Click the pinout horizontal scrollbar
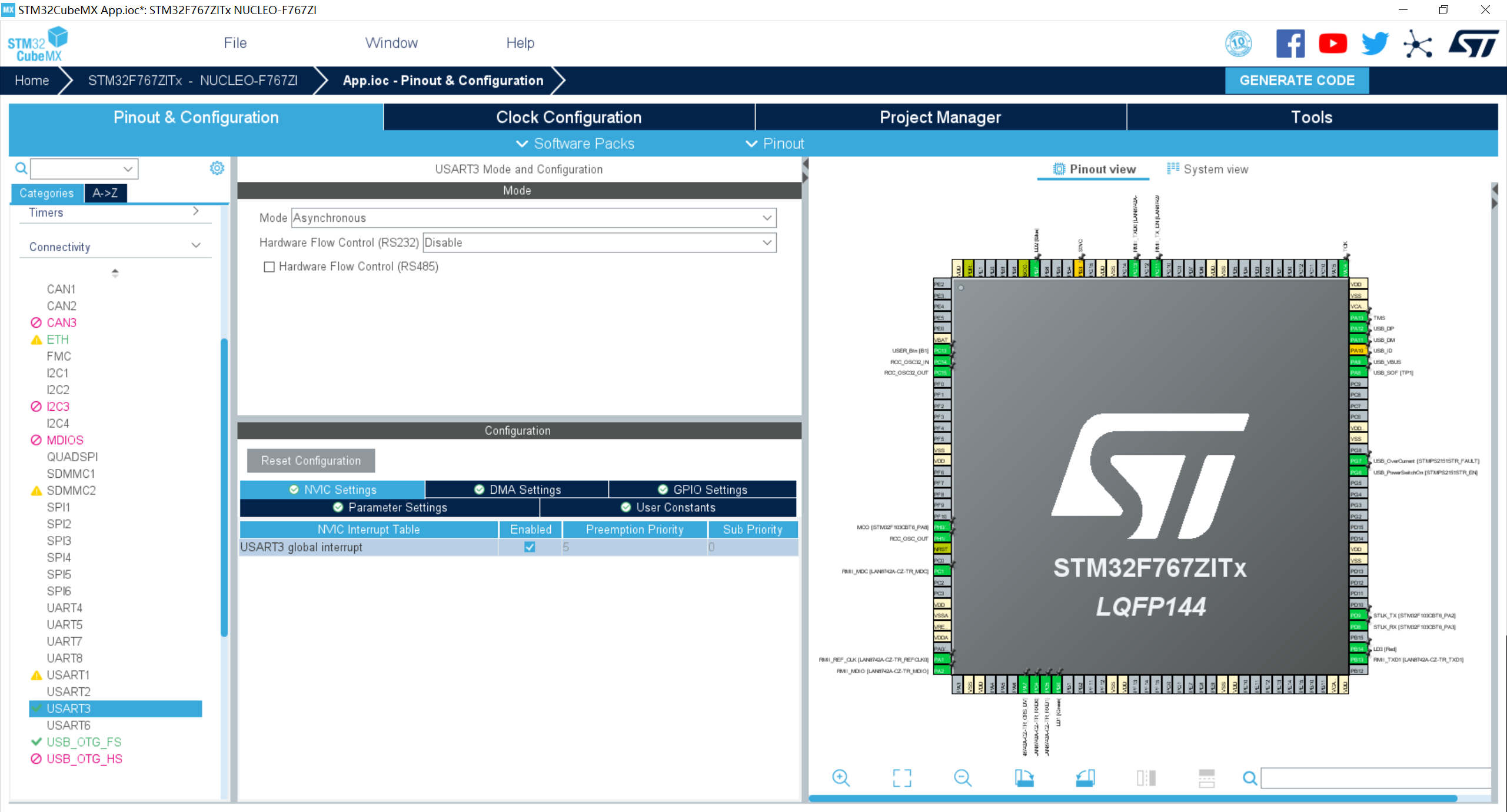Viewport: 1507px width, 812px height. (1132, 799)
